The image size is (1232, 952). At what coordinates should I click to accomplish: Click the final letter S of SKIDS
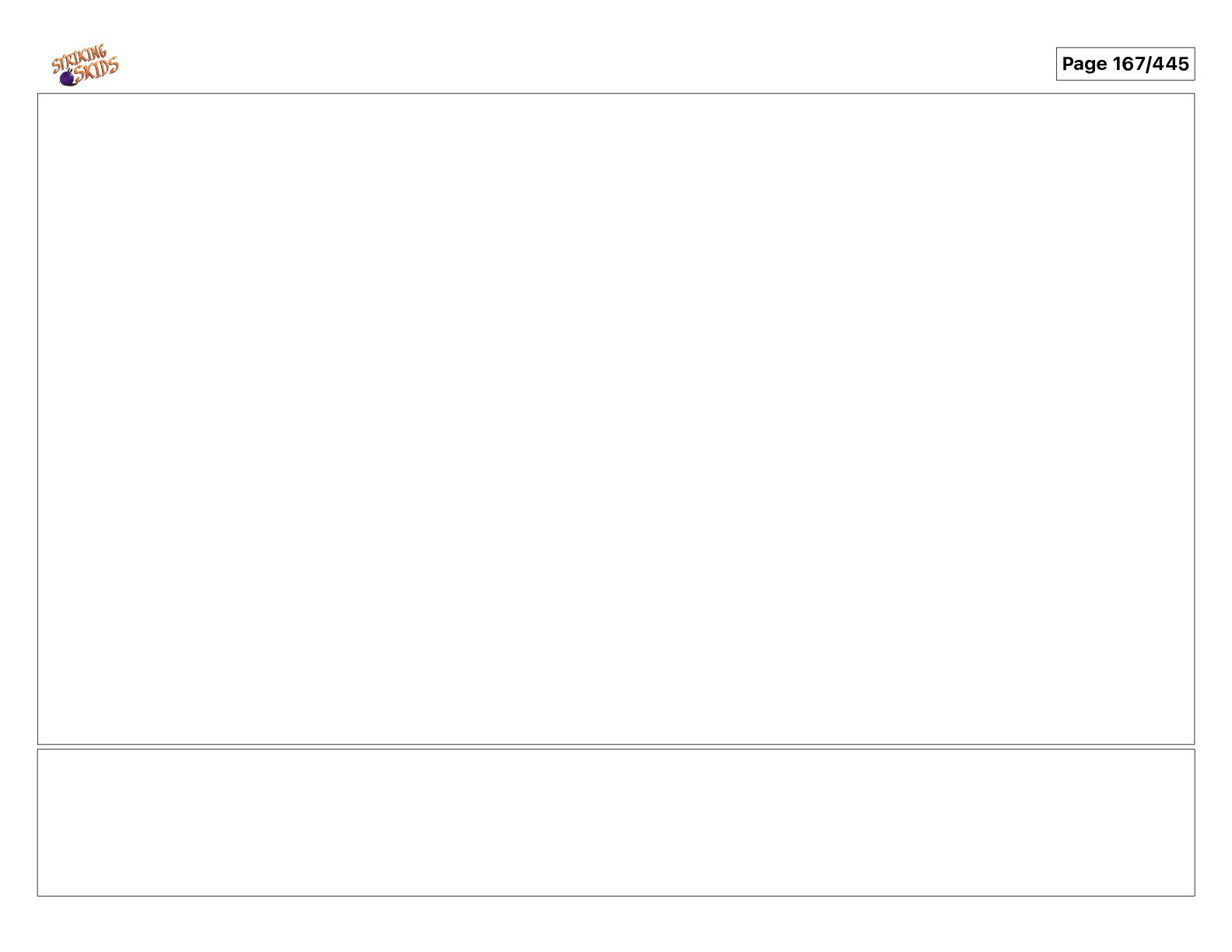pyautogui.click(x=114, y=65)
